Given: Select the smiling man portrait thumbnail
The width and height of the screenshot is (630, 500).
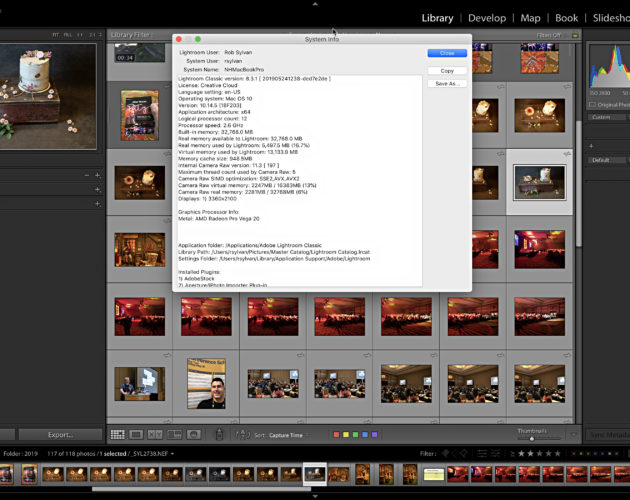Looking at the screenshot, I should pyautogui.click(x=206, y=383).
